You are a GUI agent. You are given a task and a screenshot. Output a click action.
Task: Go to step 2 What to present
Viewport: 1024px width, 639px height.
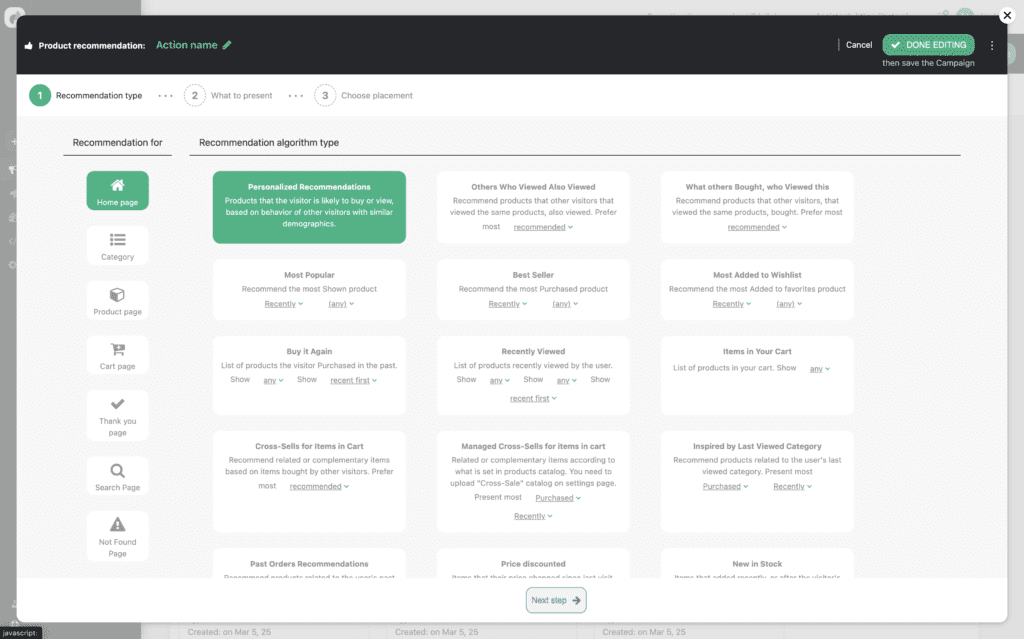click(x=195, y=96)
